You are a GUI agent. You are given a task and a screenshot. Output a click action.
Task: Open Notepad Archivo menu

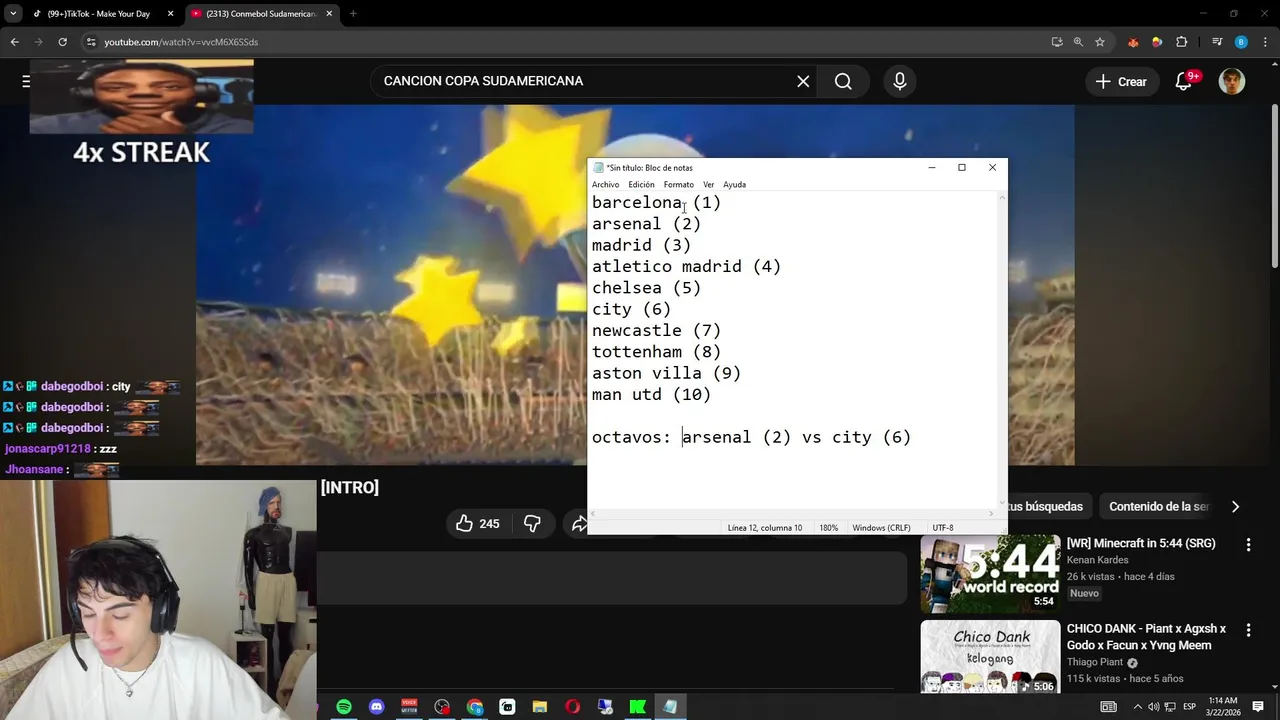(605, 185)
